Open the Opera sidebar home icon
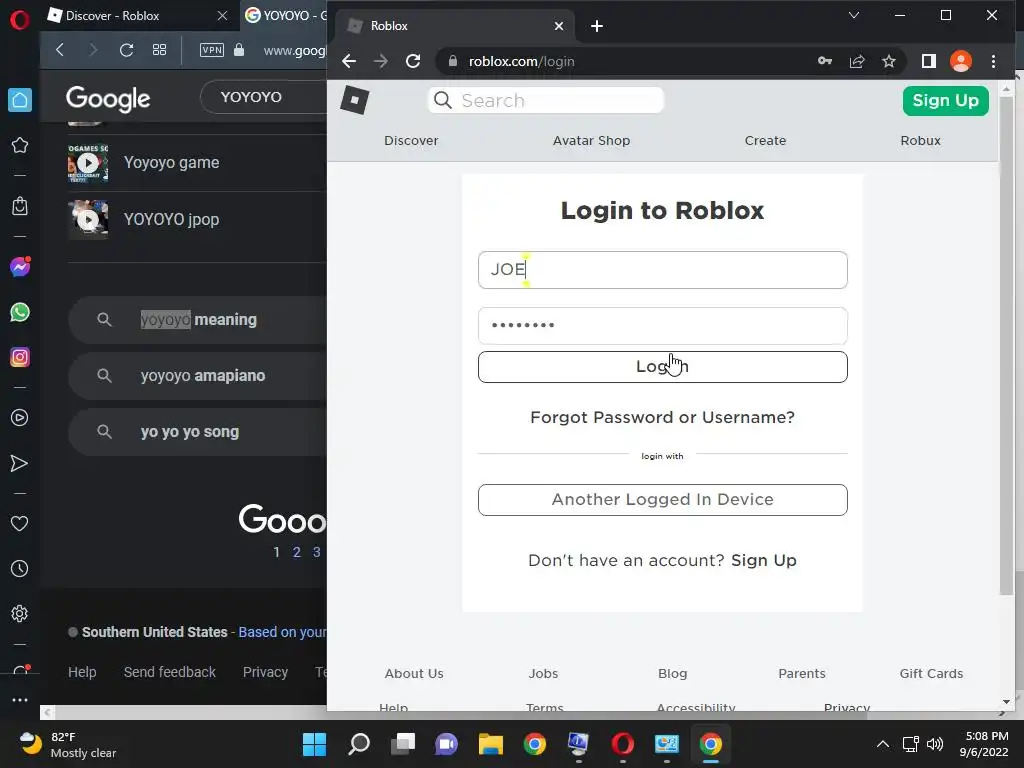 point(20,100)
